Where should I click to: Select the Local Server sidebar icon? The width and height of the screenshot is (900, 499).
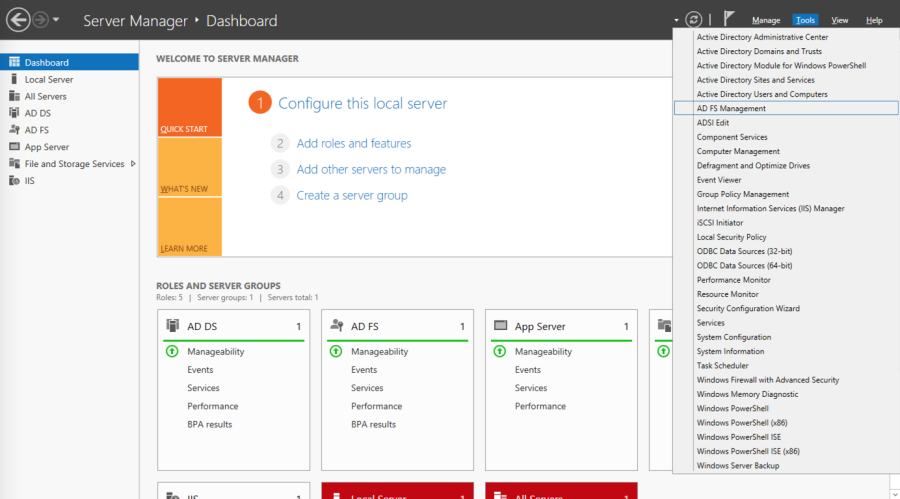14,79
